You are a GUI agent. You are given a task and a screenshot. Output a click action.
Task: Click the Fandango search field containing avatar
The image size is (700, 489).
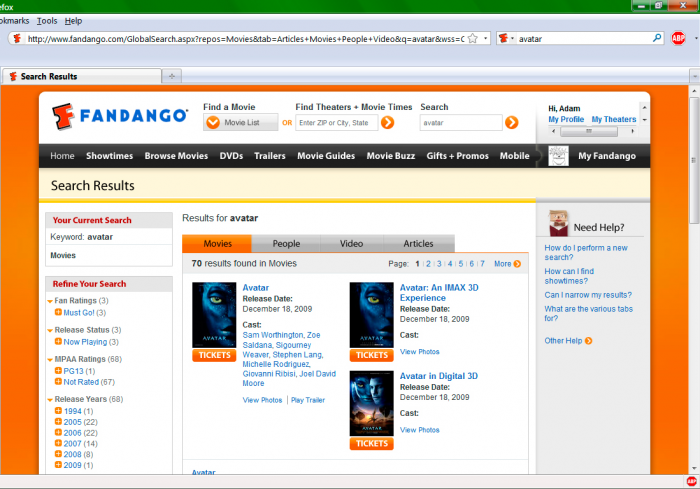(x=461, y=123)
